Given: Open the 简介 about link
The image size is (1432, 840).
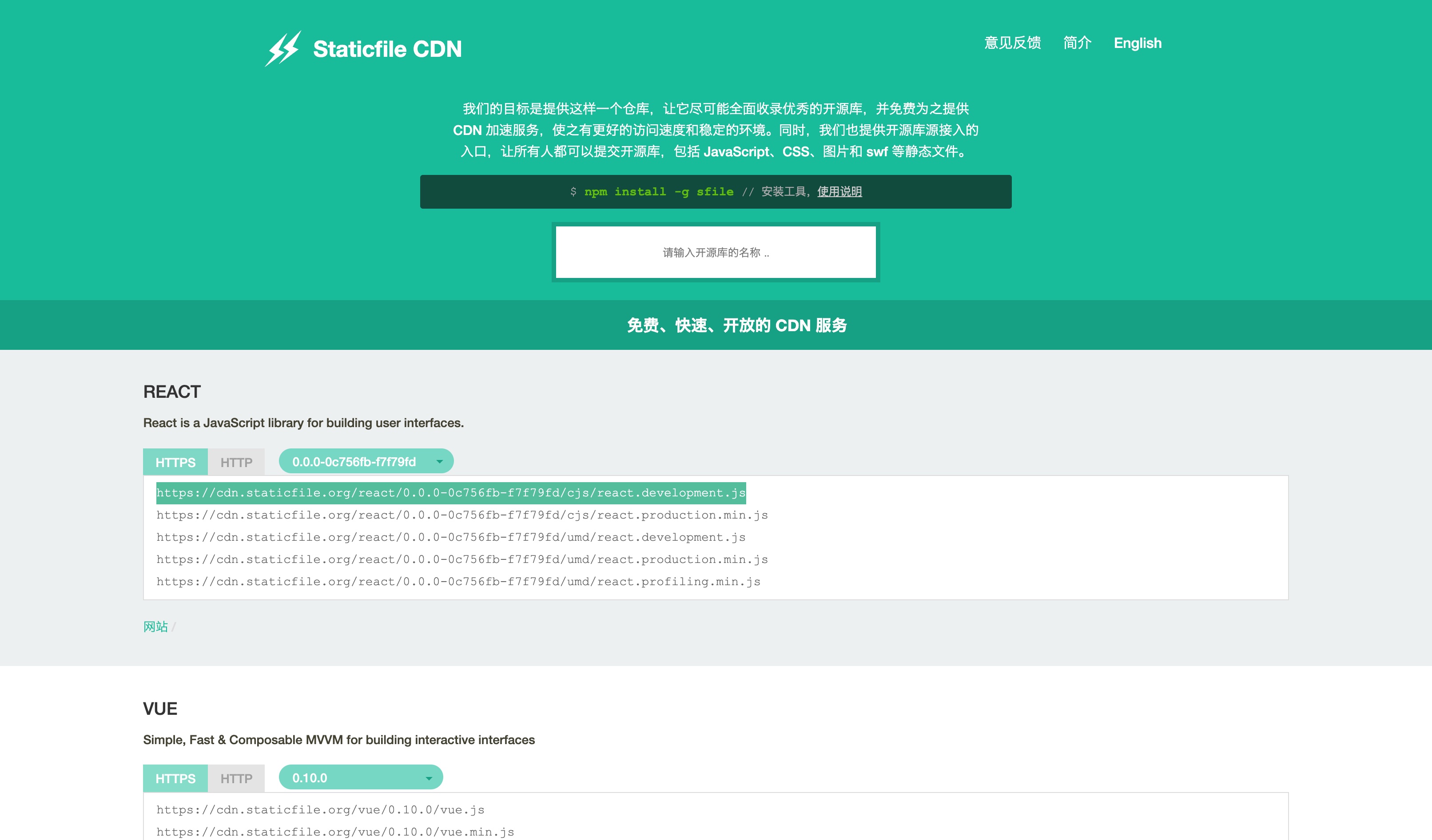Looking at the screenshot, I should (1078, 43).
